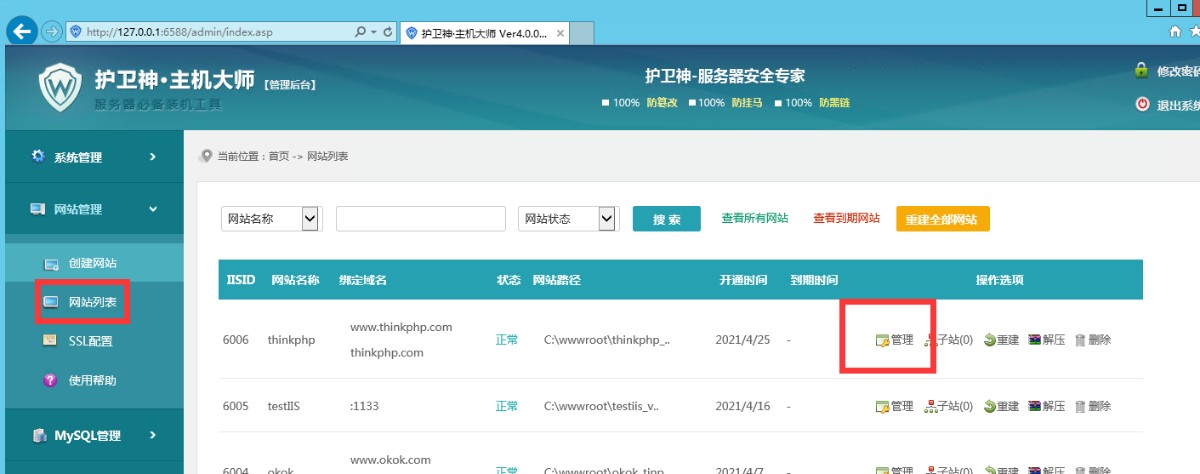Click the 修改密码 lock icon
Image resolution: width=1200 pixels, height=474 pixels.
point(1141,71)
